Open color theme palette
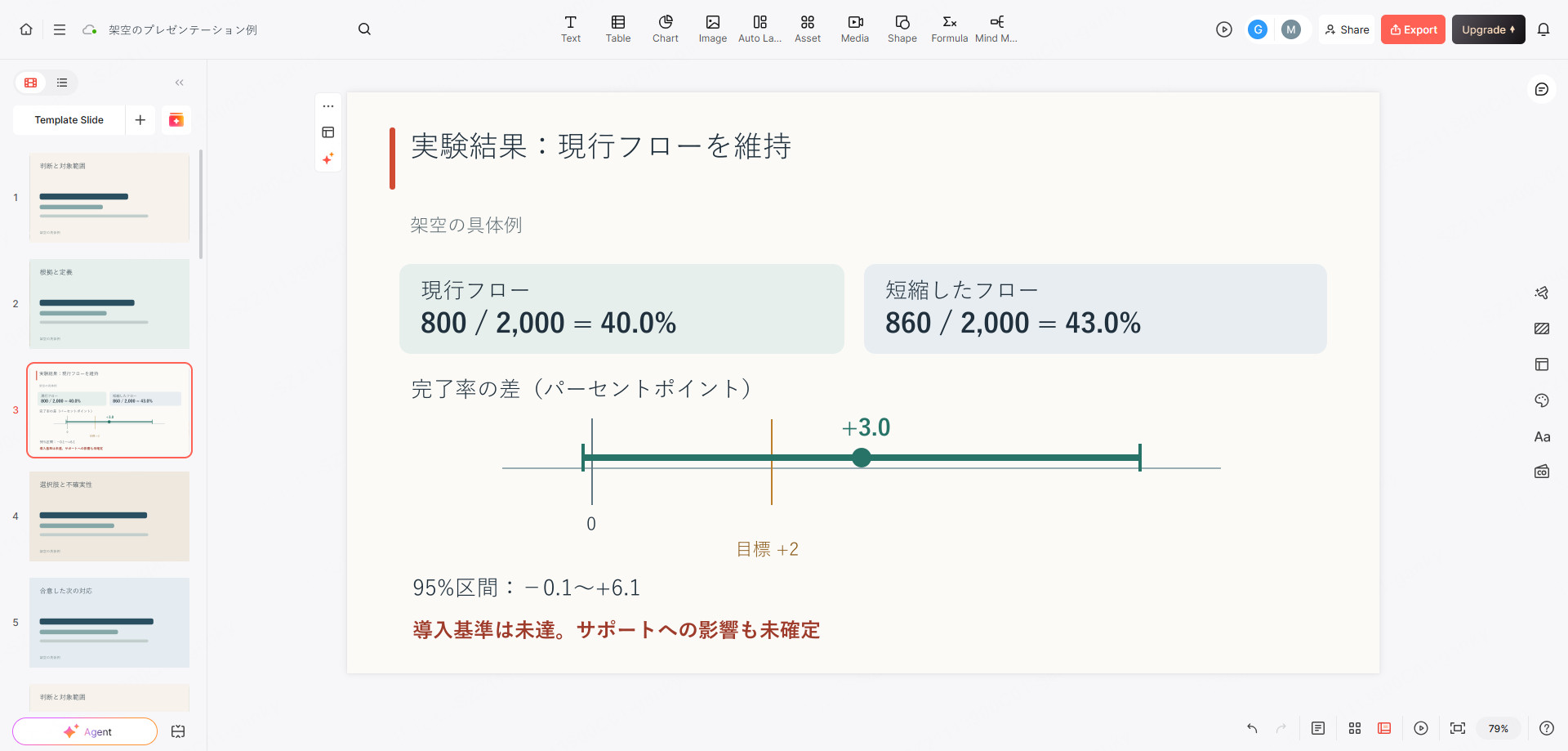This screenshot has height=751, width=1568. [x=1542, y=400]
